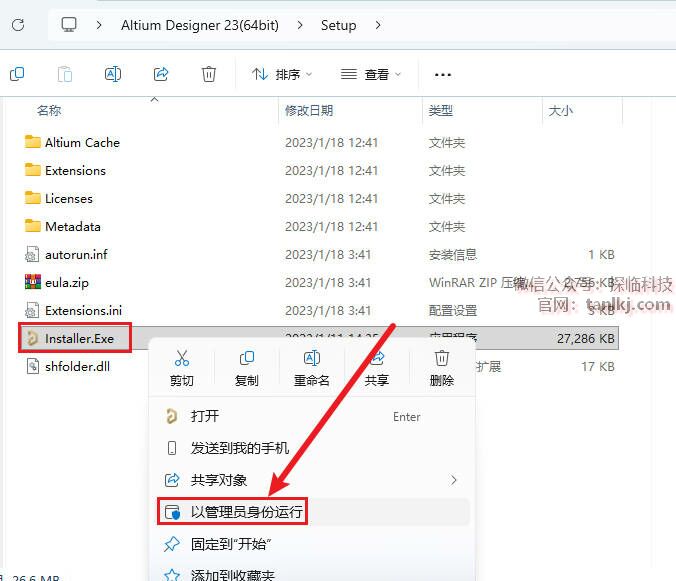
Task: Click 删除 delete in context menu
Action: (442, 368)
